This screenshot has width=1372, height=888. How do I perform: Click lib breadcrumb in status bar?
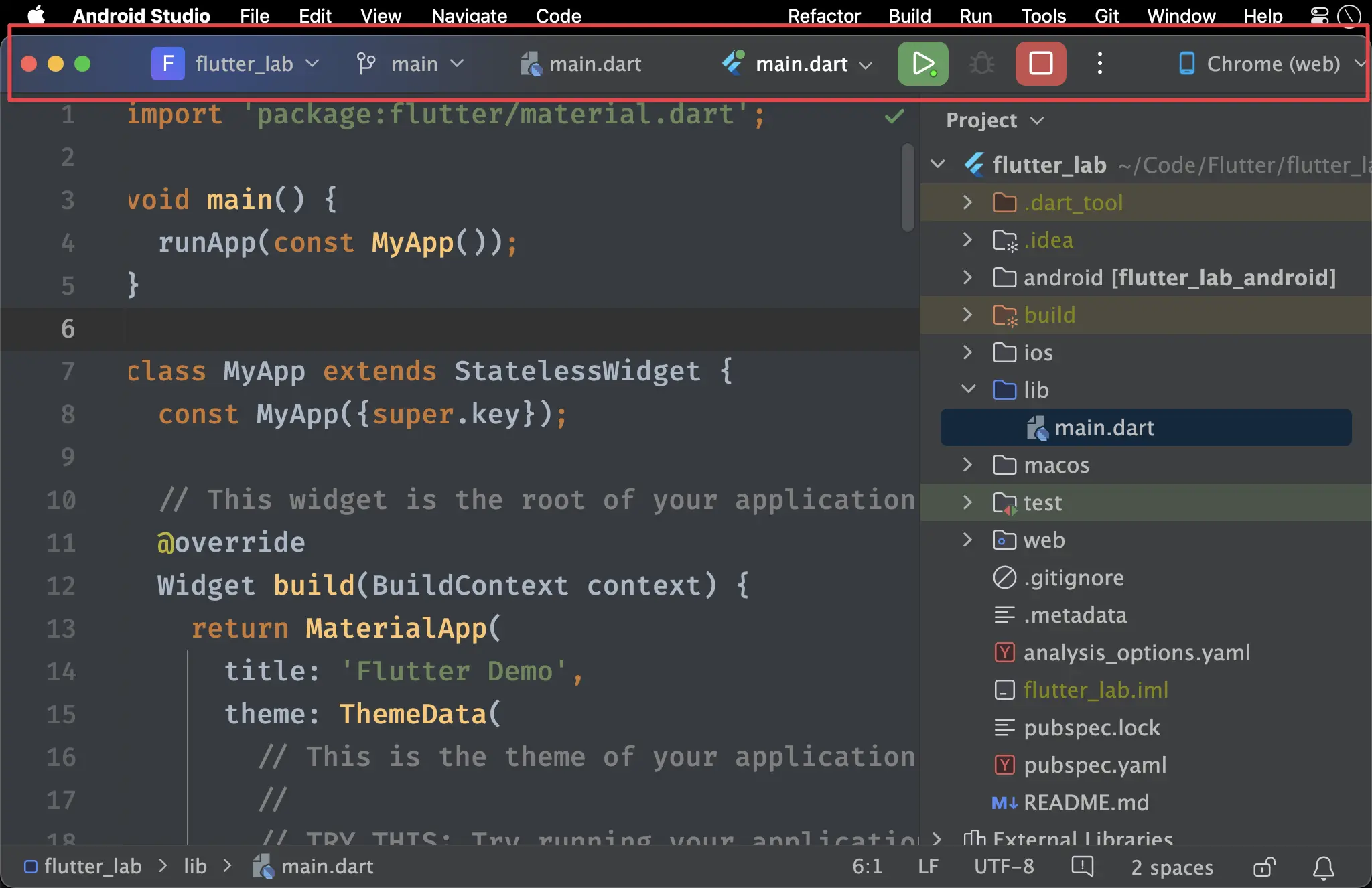(195, 867)
